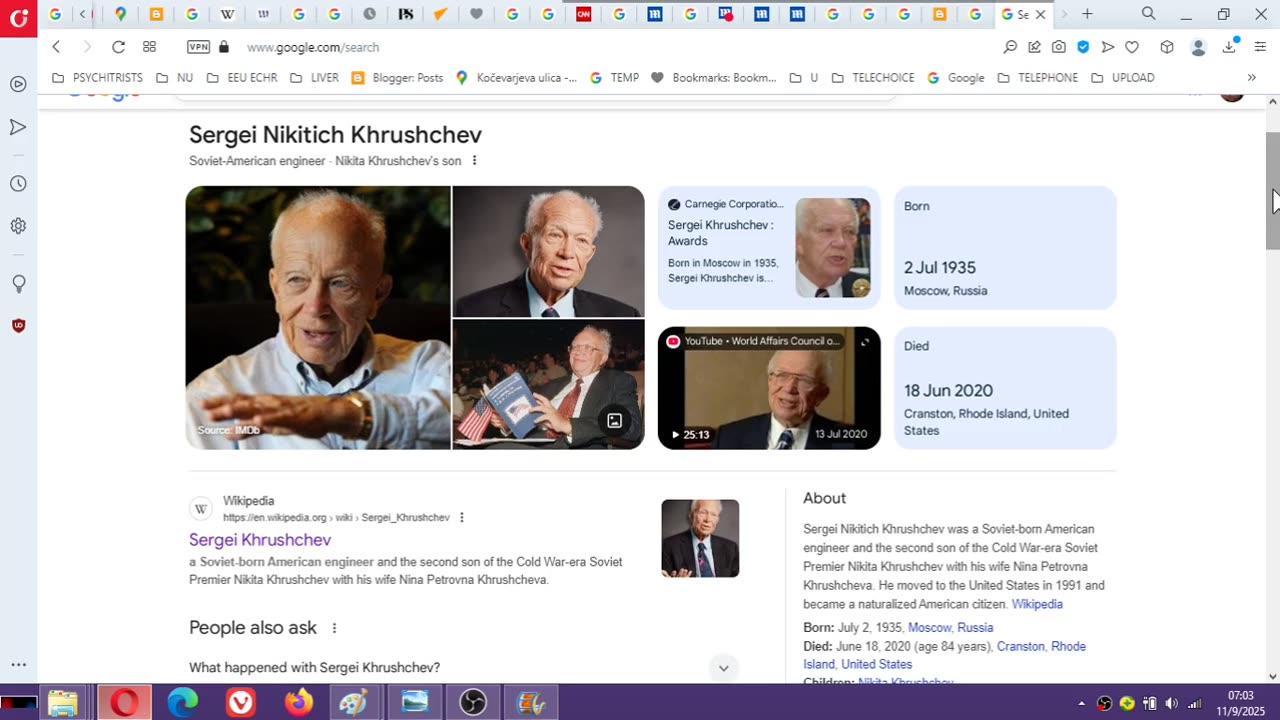Click the volume speaker tray icon

coord(1171,703)
